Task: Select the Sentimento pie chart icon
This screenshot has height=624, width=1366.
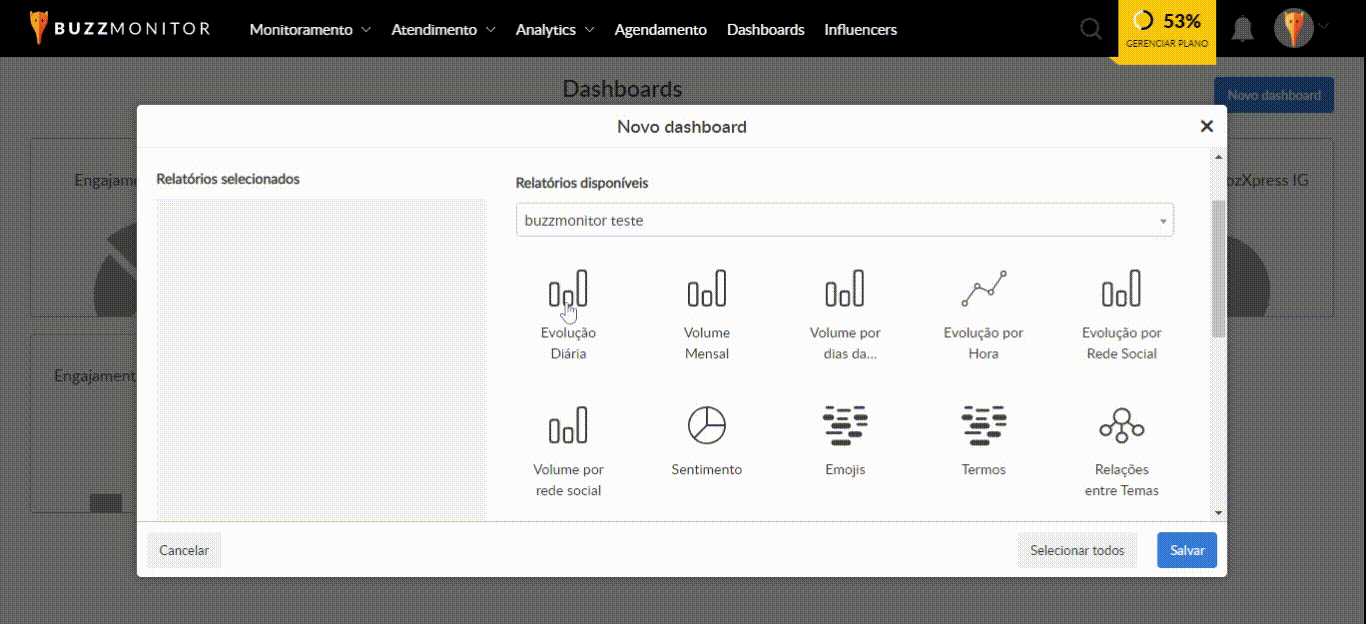Action: 706,426
